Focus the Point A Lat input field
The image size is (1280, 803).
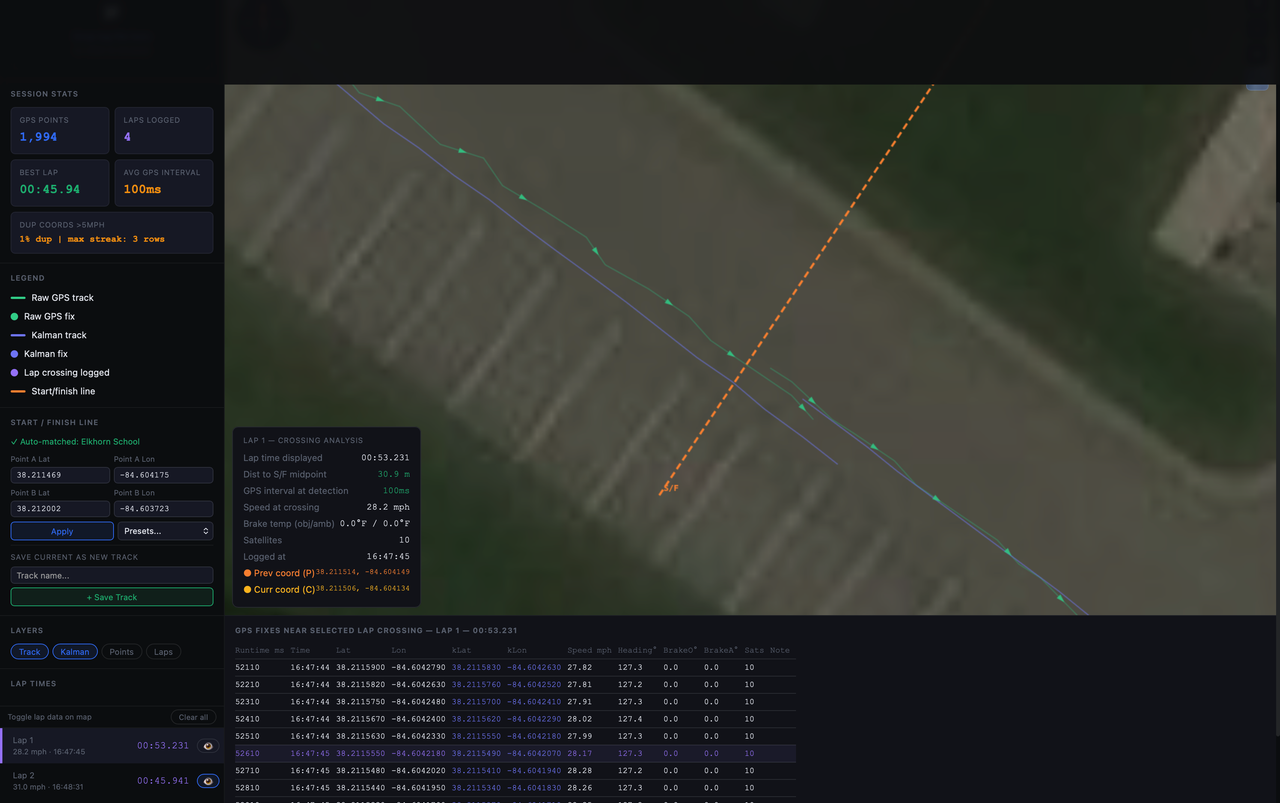pos(60,475)
